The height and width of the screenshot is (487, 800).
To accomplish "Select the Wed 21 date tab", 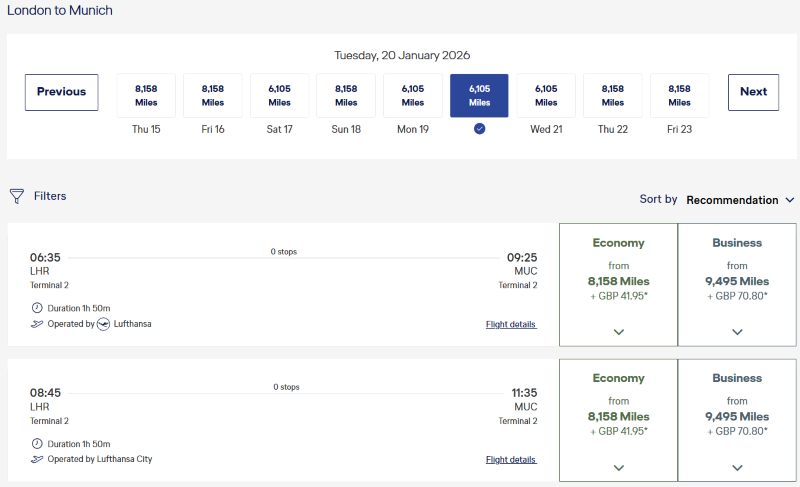I will coord(546,96).
